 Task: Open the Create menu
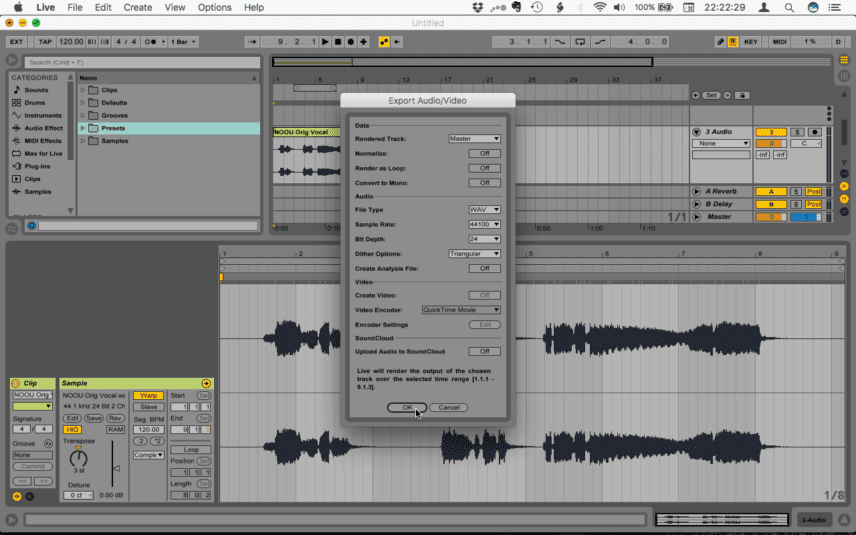(138, 7)
